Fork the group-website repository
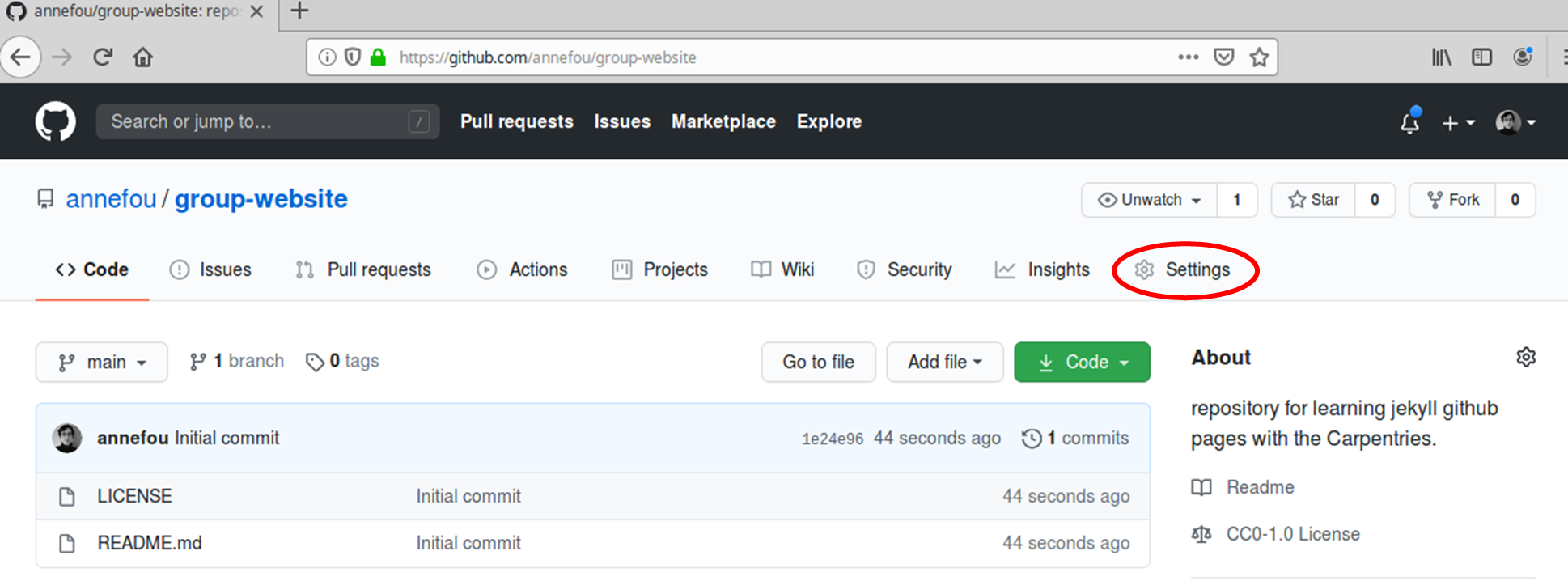Image resolution: width=1568 pixels, height=581 pixels. pos(1452,200)
